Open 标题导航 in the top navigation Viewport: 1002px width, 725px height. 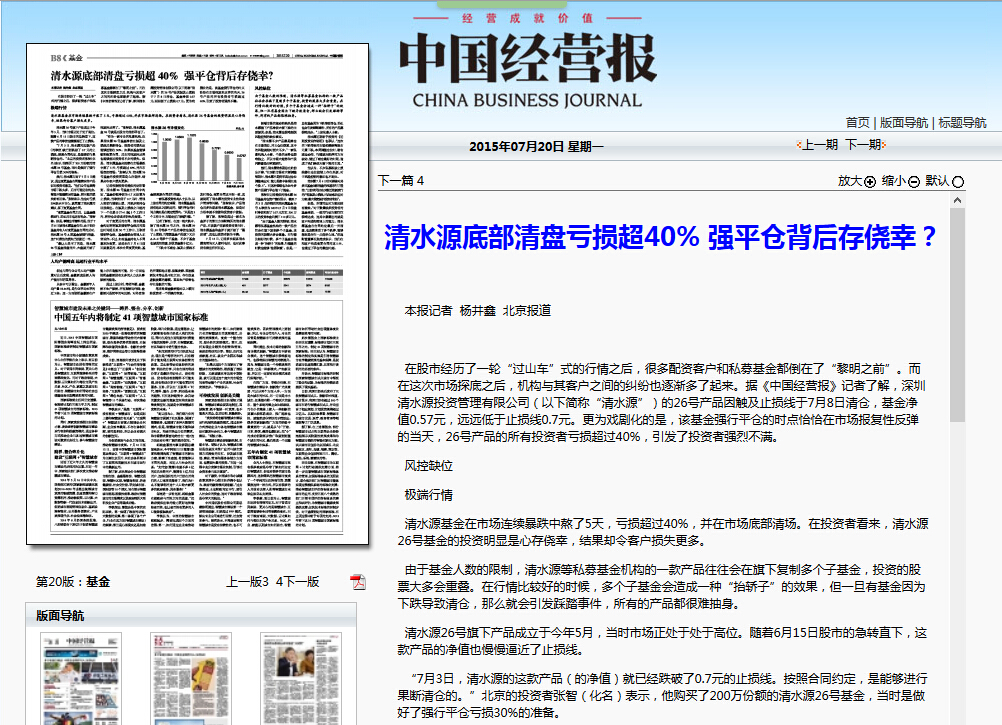pos(962,123)
